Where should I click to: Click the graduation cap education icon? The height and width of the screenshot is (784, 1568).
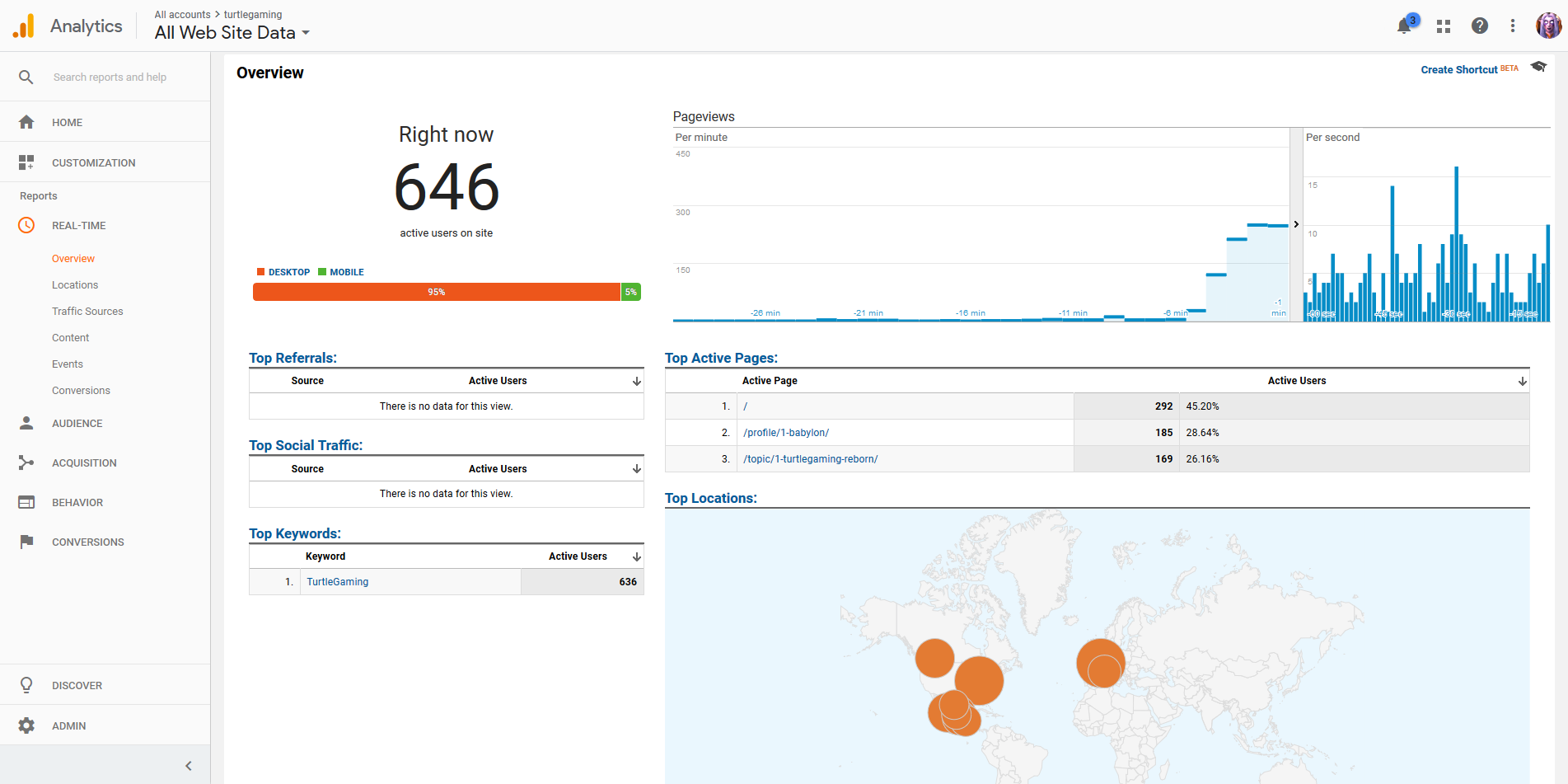point(1538,67)
